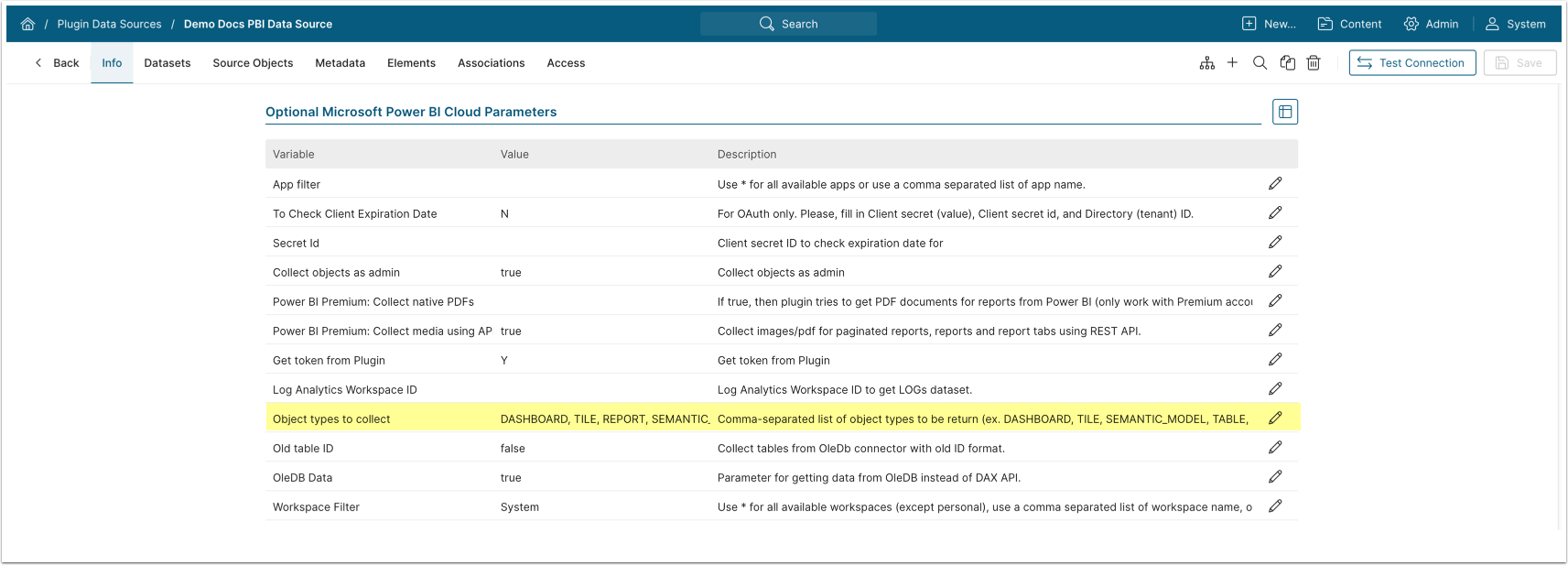The width and height of the screenshot is (1568, 565).
Task: Open the Source Objects tab
Action: tap(253, 63)
